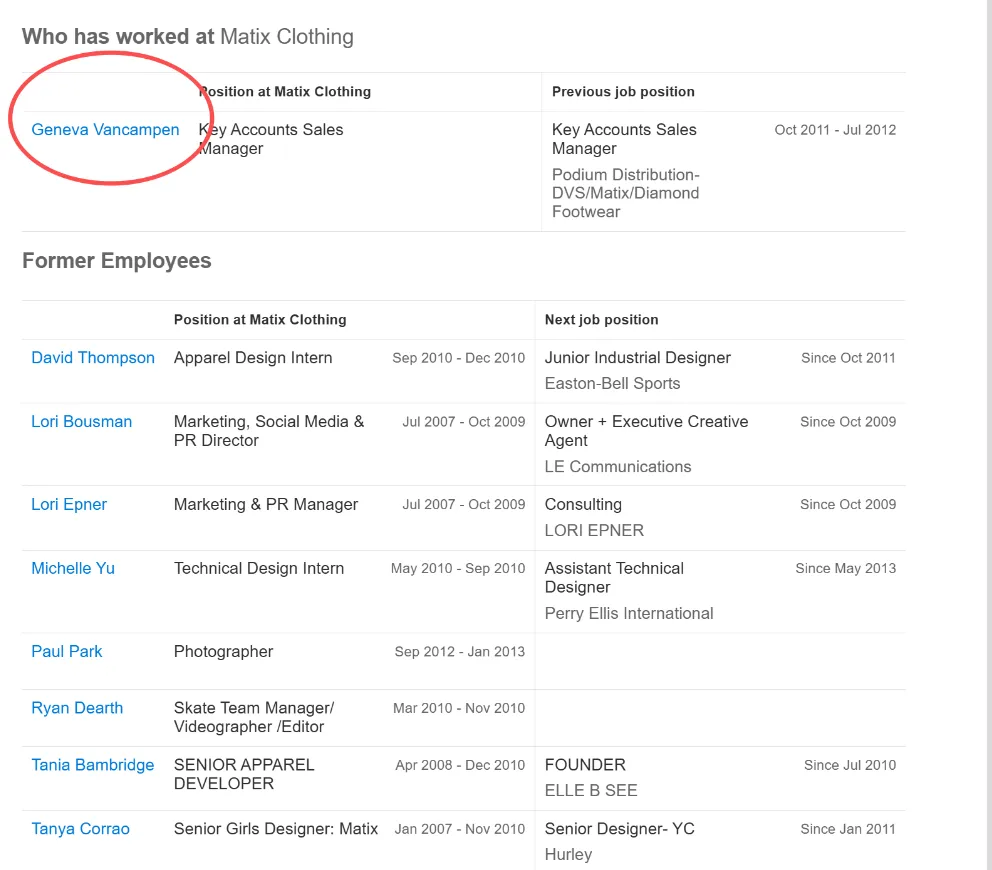The height and width of the screenshot is (870, 992).
Task: Open David Thompson's profile link
Action: (93, 357)
